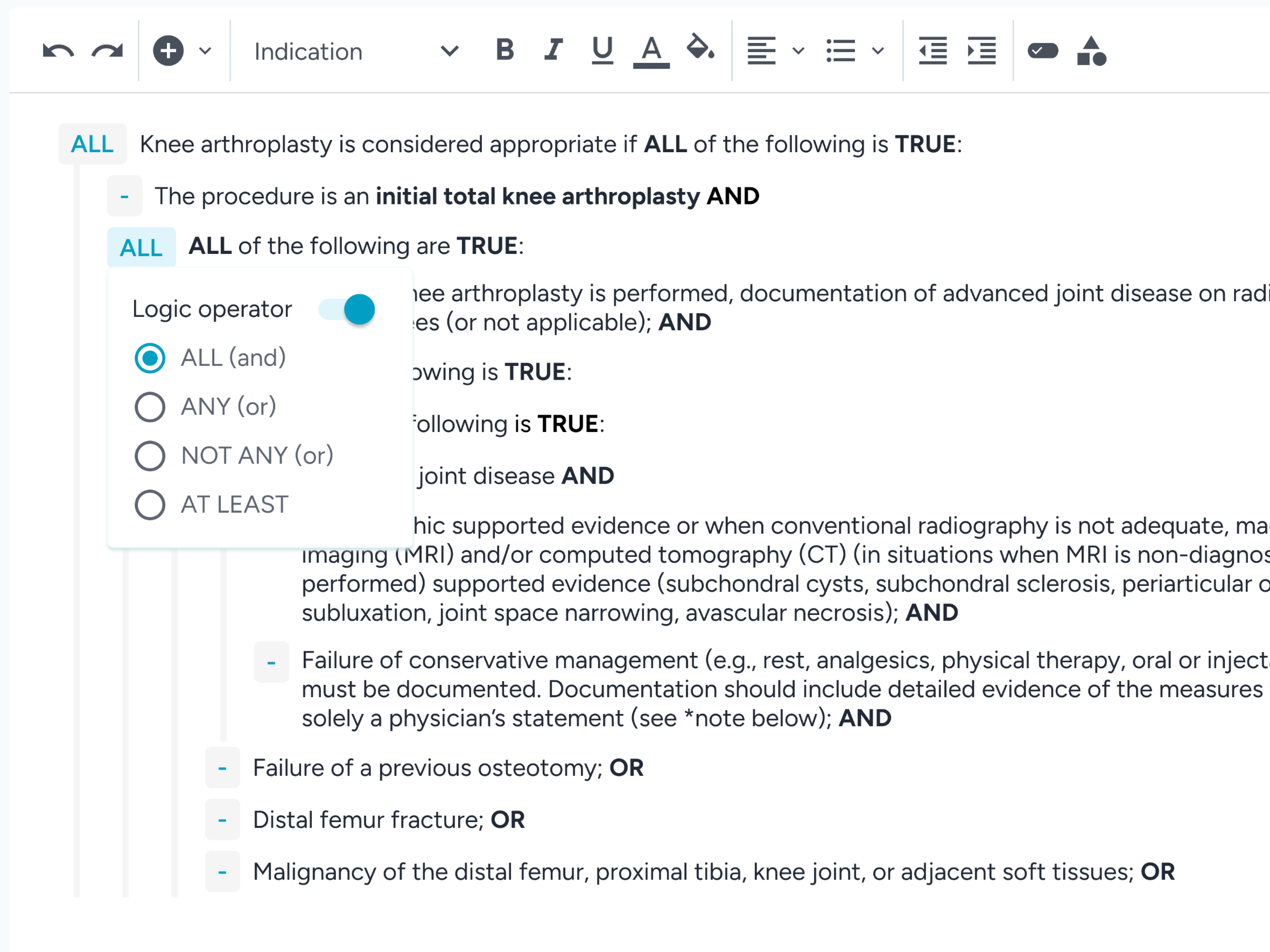Expand the bullet list options arrow
The height and width of the screenshot is (952, 1270).
pyautogui.click(x=877, y=51)
